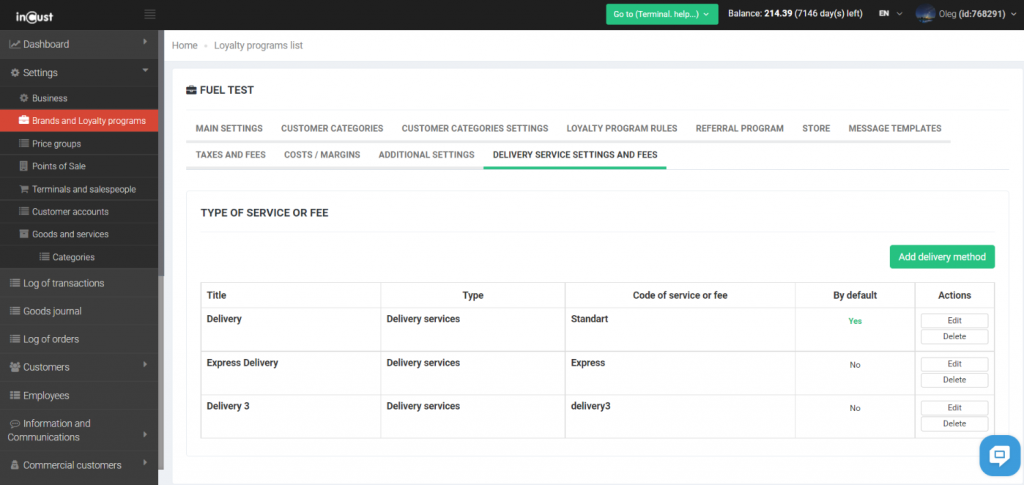Click the Business gear icon in sidebar

24,98
